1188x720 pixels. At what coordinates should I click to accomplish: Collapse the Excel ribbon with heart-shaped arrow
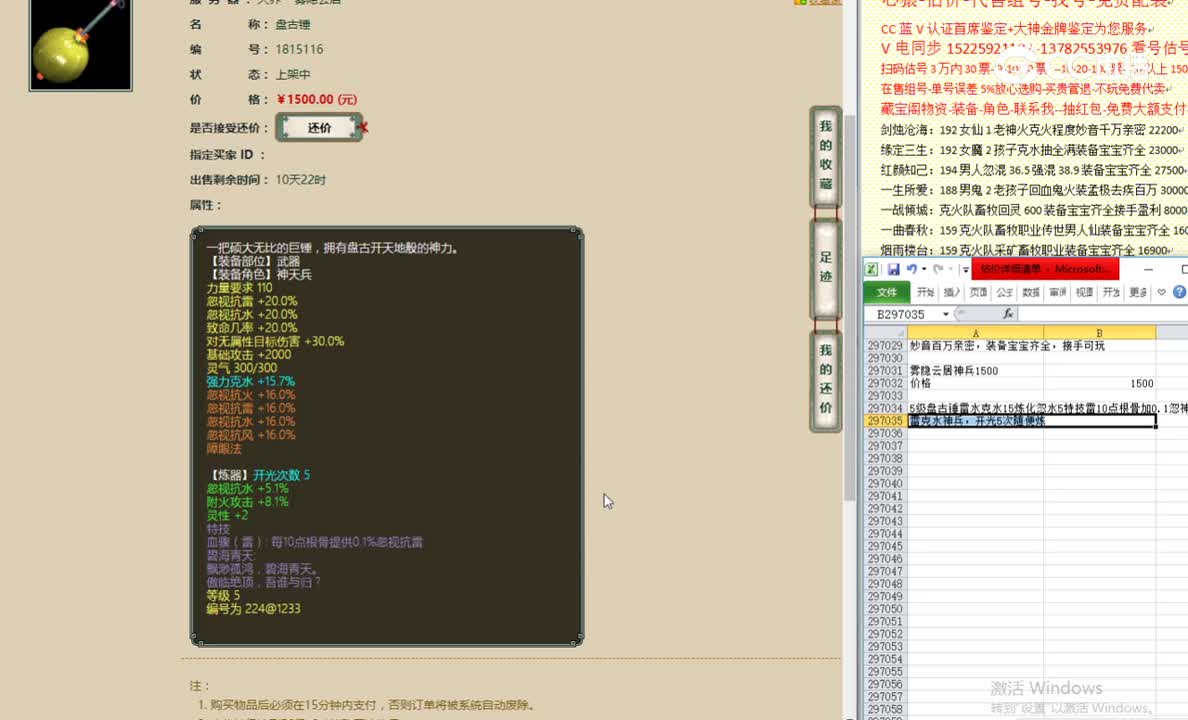(1161, 292)
